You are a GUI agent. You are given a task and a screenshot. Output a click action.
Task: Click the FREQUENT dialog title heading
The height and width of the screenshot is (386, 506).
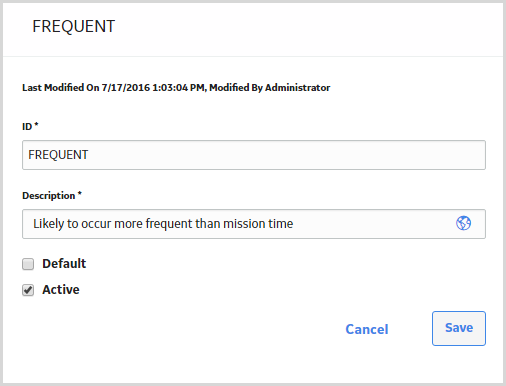pyautogui.click(x=74, y=26)
